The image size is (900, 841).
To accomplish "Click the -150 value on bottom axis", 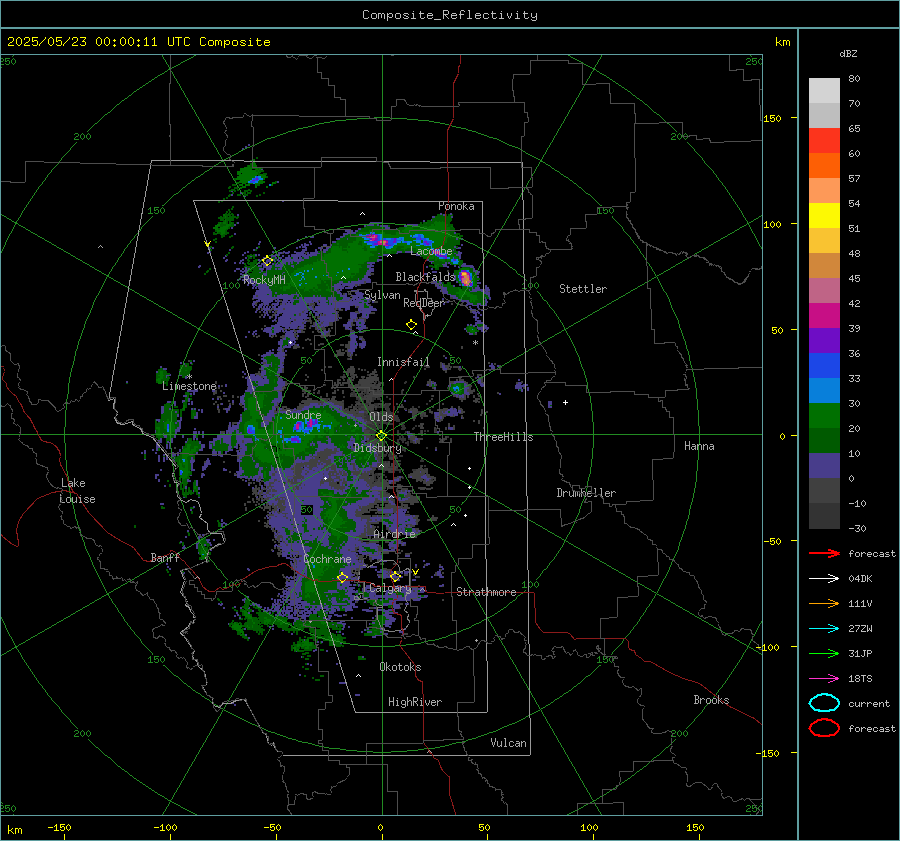I will [59, 827].
